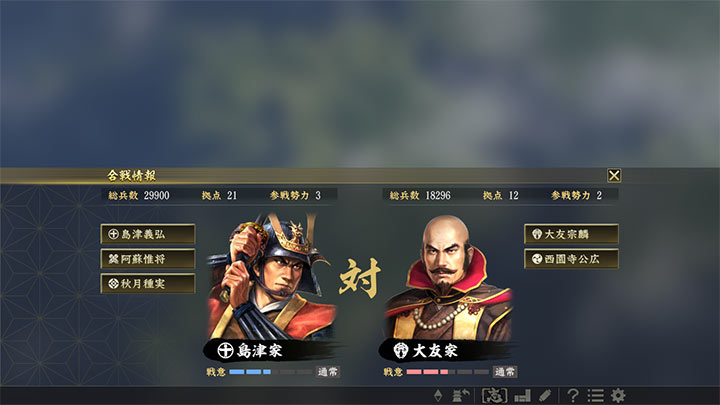This screenshot has width=720, height=405.
Task: Click the 大友家 clan name banner
Action: [x=446, y=351]
